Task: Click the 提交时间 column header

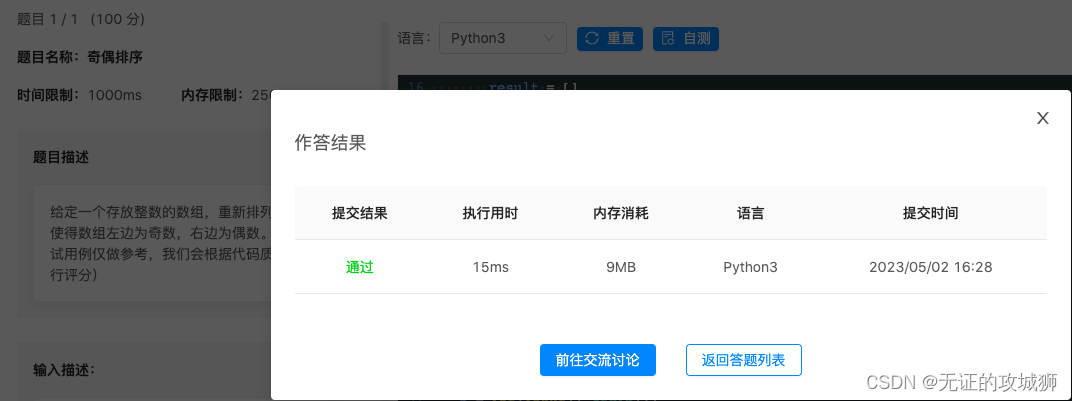Action: (x=930, y=213)
